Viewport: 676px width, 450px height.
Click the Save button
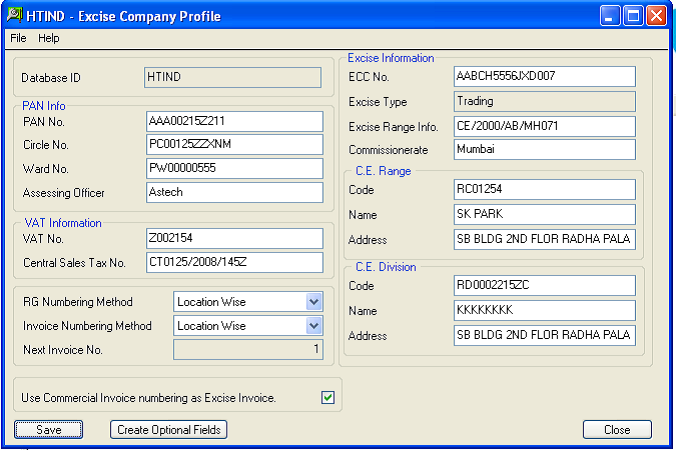pyautogui.click(x=48, y=430)
